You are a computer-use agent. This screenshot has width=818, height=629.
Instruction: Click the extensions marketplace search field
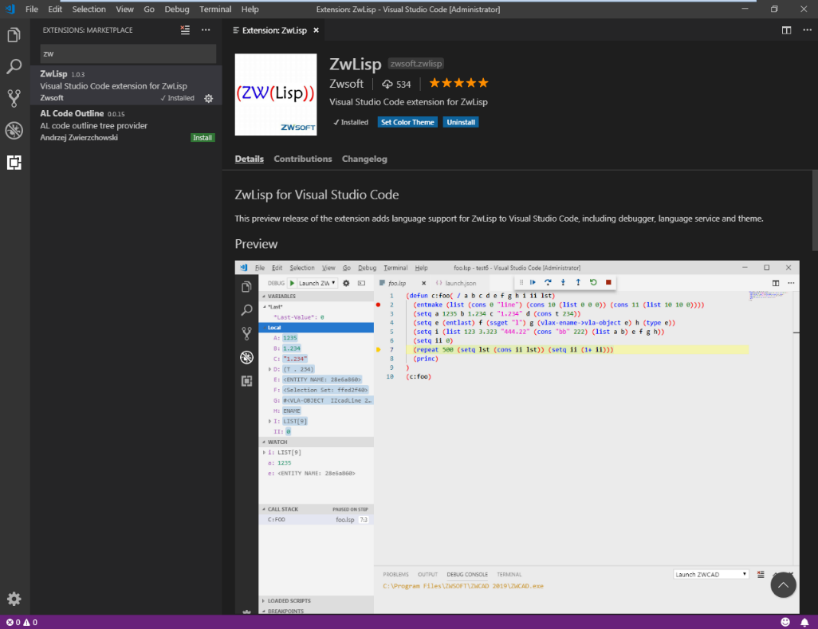[x=127, y=53]
